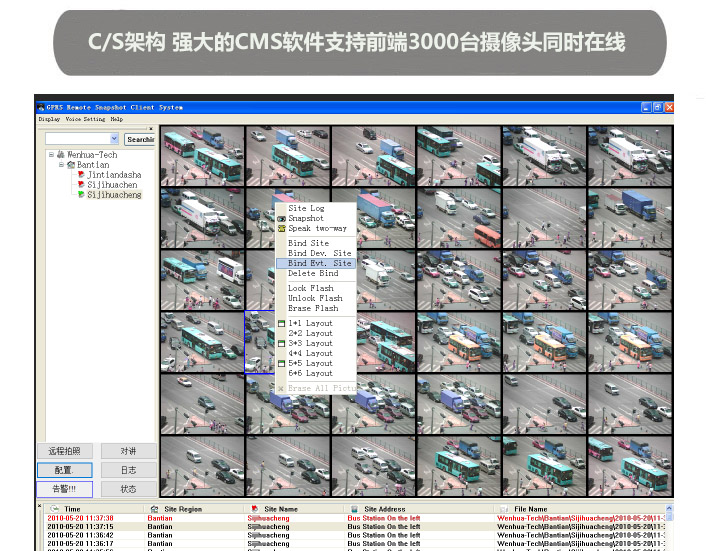Collapse the Wenhua-Tech tree node

(50, 155)
